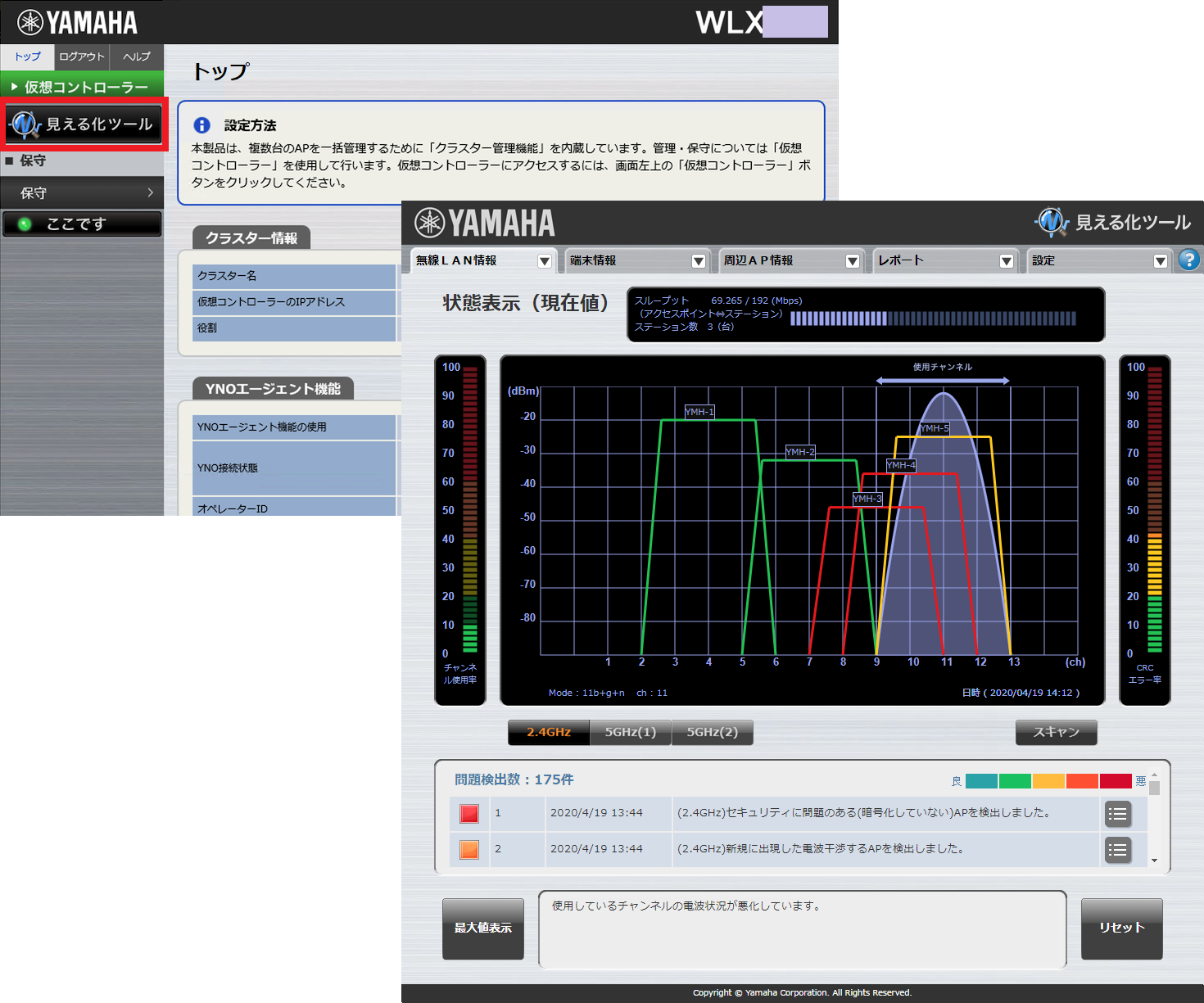Expand the 周辺AP情報 dropdown menu
Screen dimensions: 1204x1003
pyautogui.click(x=853, y=261)
